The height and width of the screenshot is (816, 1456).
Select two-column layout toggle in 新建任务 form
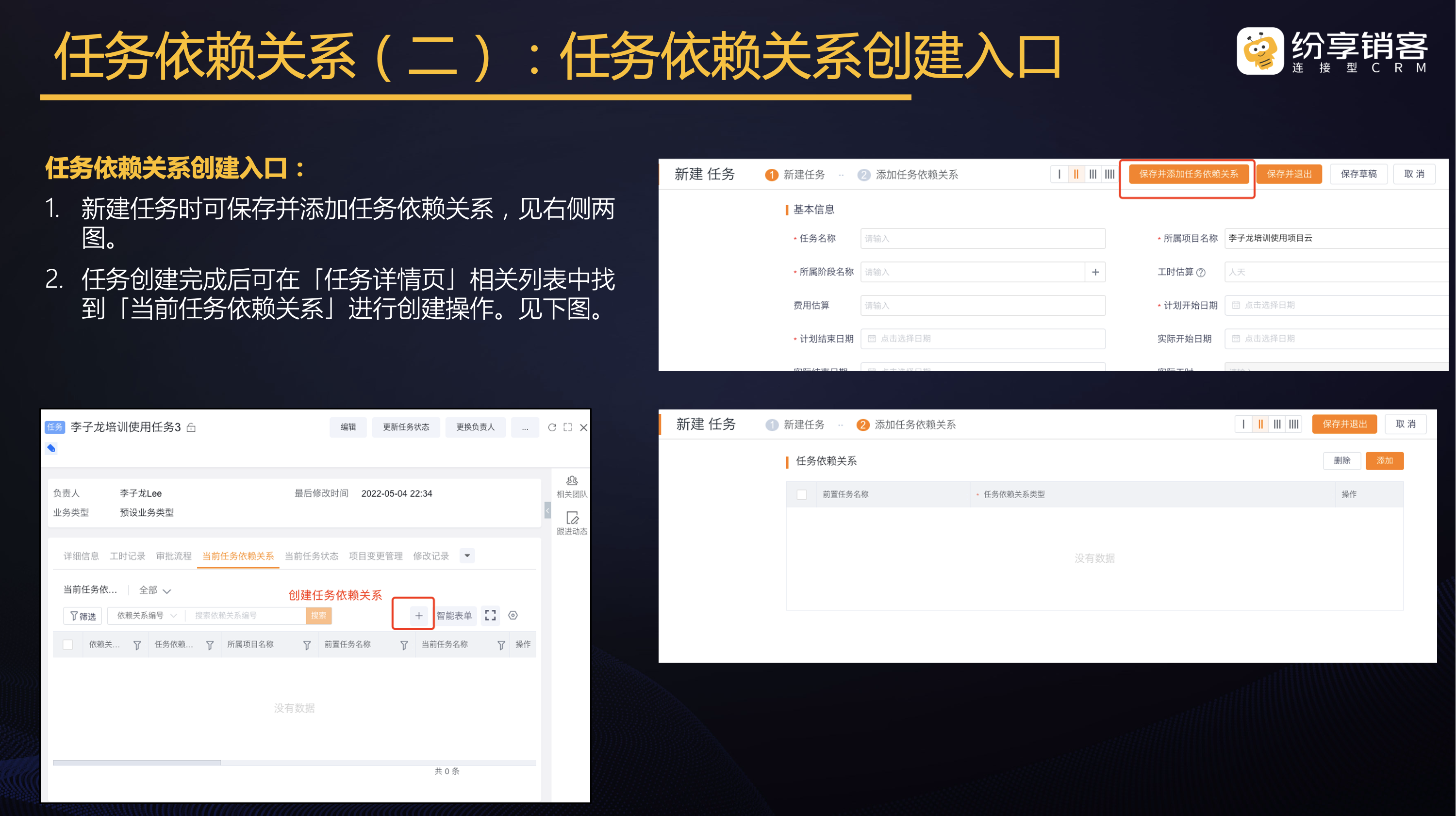[x=1075, y=174]
